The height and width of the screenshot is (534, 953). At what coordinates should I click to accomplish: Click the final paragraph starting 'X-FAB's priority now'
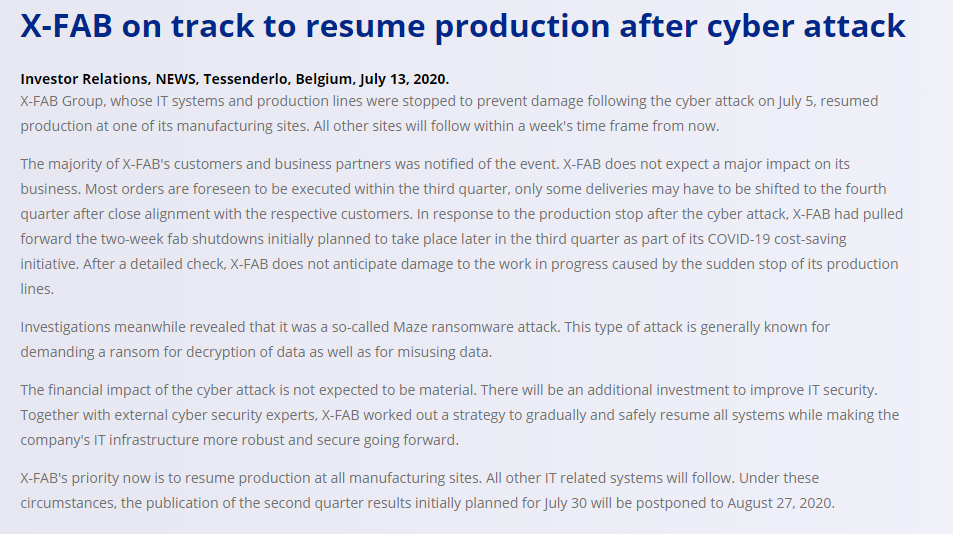click(x=427, y=490)
